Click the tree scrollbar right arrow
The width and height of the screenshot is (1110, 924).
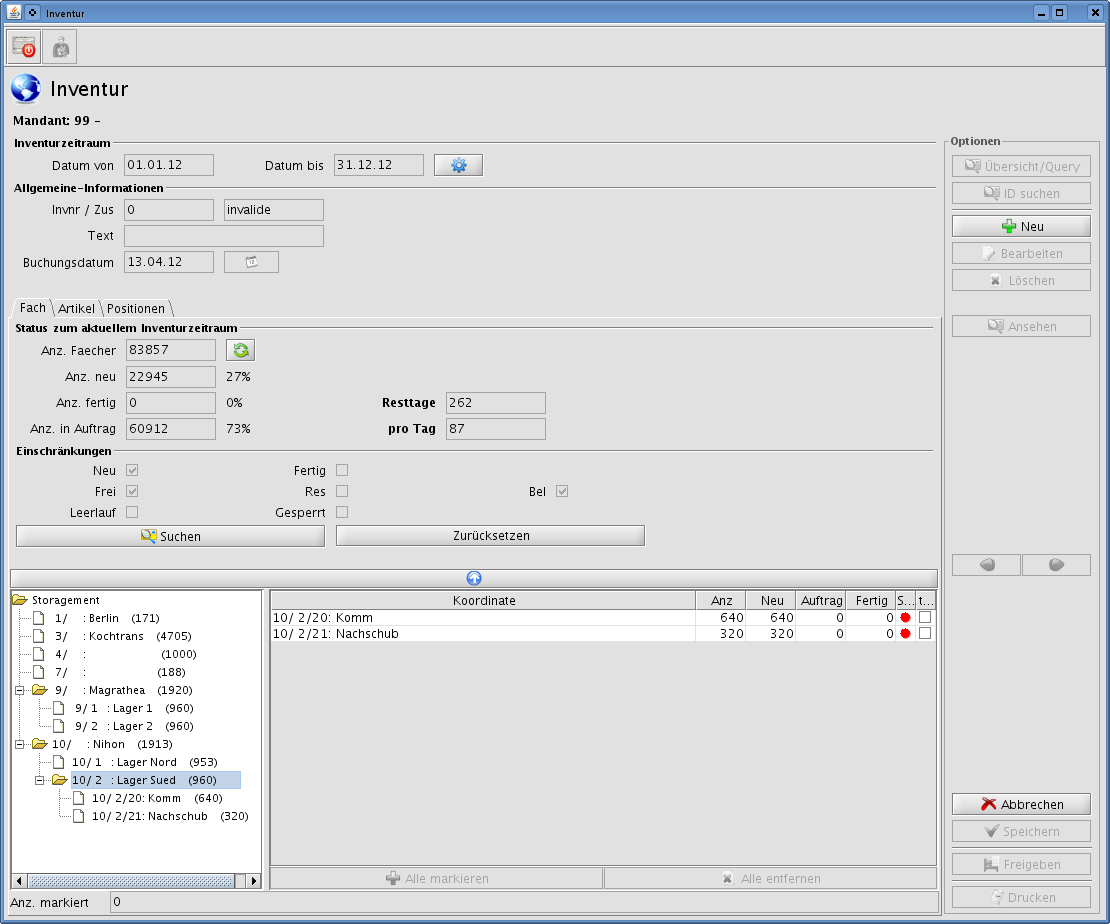click(x=253, y=881)
